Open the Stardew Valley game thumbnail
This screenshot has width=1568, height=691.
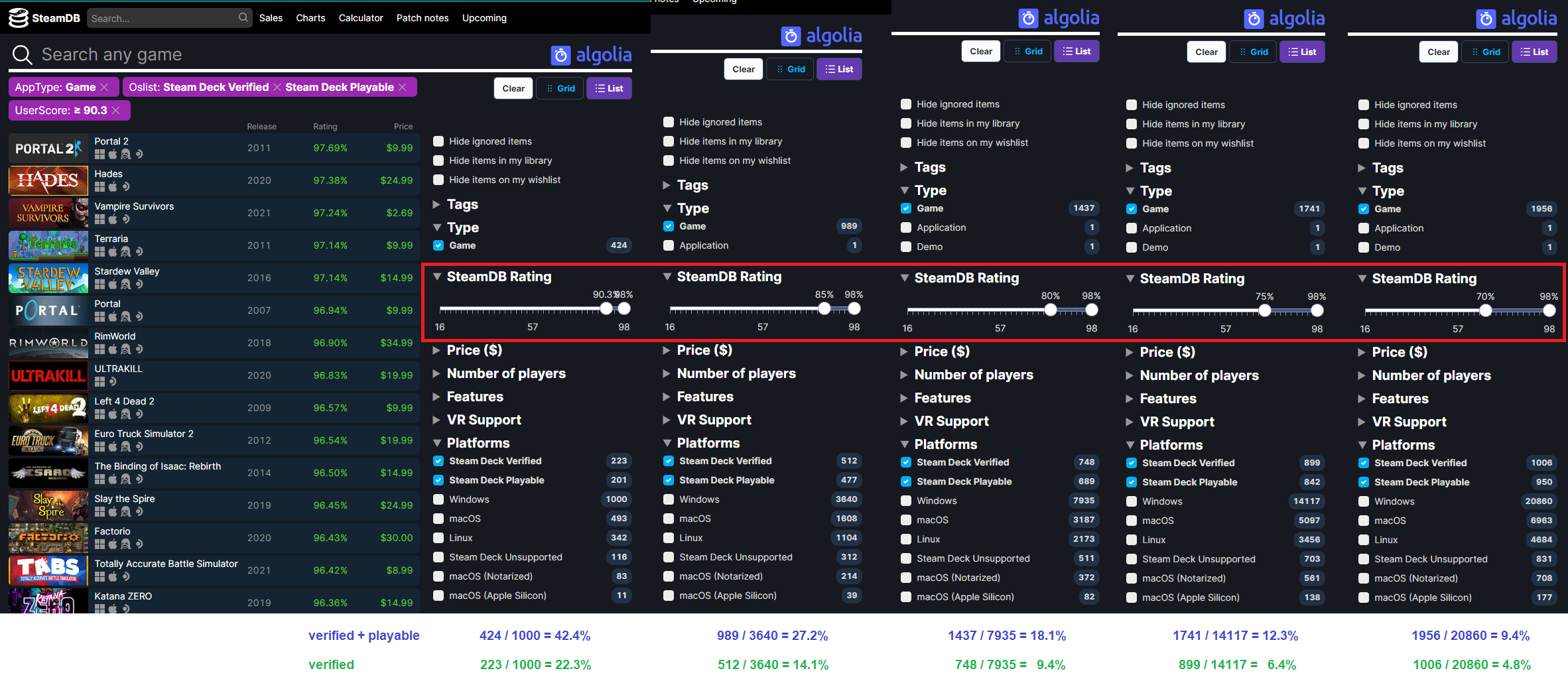pos(48,278)
